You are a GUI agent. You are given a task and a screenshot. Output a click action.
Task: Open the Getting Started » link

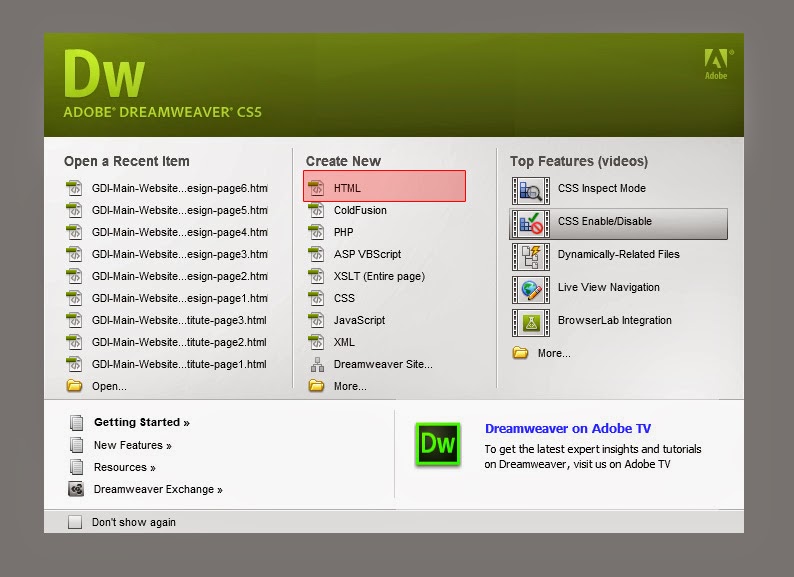tap(142, 422)
